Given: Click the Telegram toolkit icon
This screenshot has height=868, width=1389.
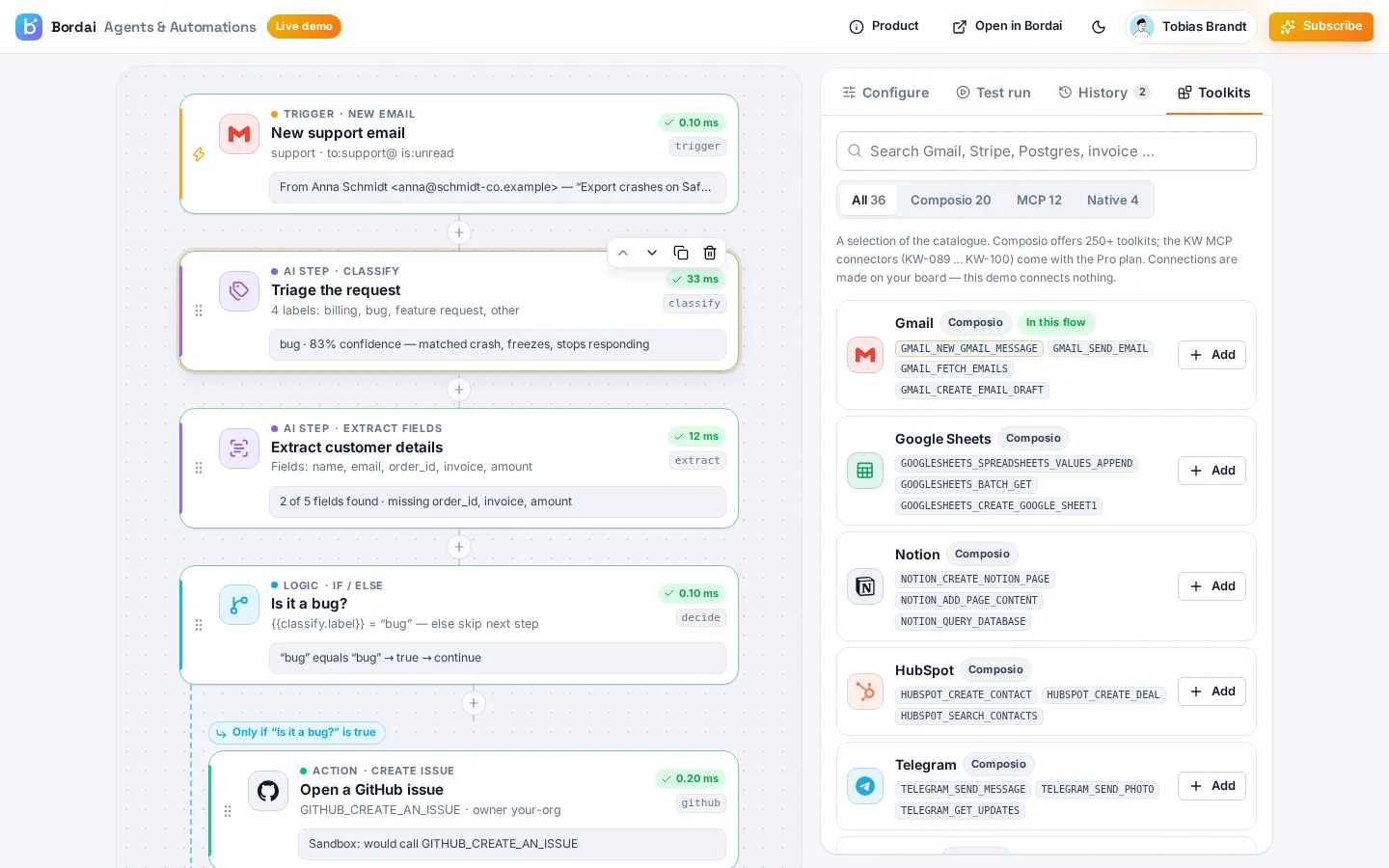Looking at the screenshot, I should click(x=865, y=786).
